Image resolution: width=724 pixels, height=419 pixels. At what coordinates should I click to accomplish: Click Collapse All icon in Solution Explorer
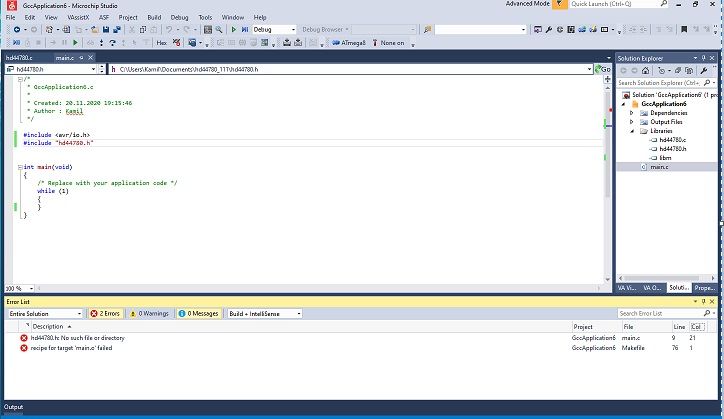click(x=678, y=71)
